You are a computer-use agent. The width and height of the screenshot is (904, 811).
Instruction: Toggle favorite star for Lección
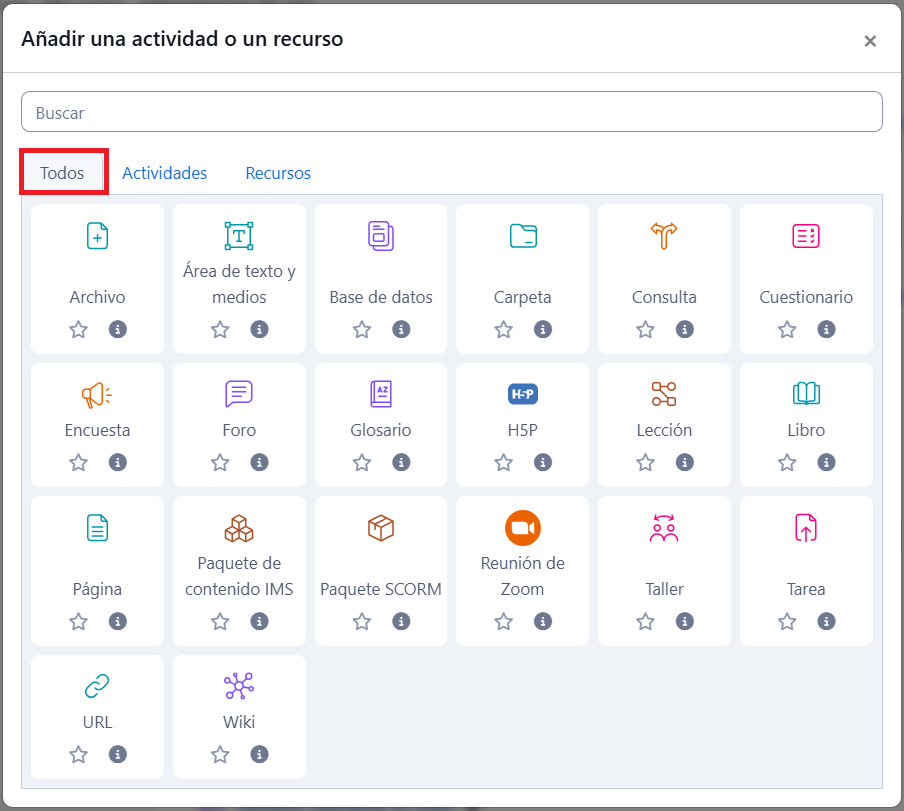[646, 462]
